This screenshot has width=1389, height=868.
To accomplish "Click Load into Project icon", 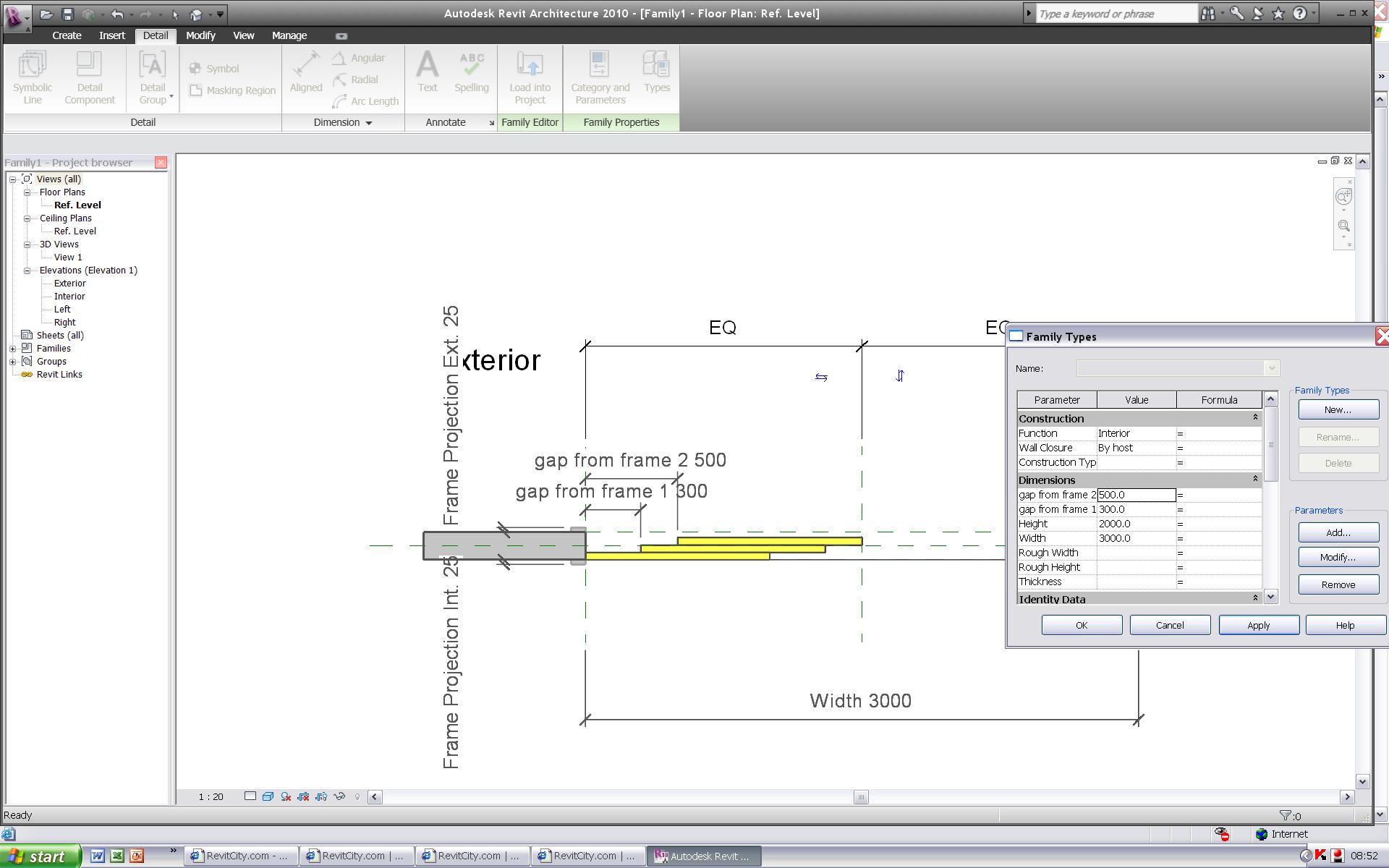I will 530,77.
